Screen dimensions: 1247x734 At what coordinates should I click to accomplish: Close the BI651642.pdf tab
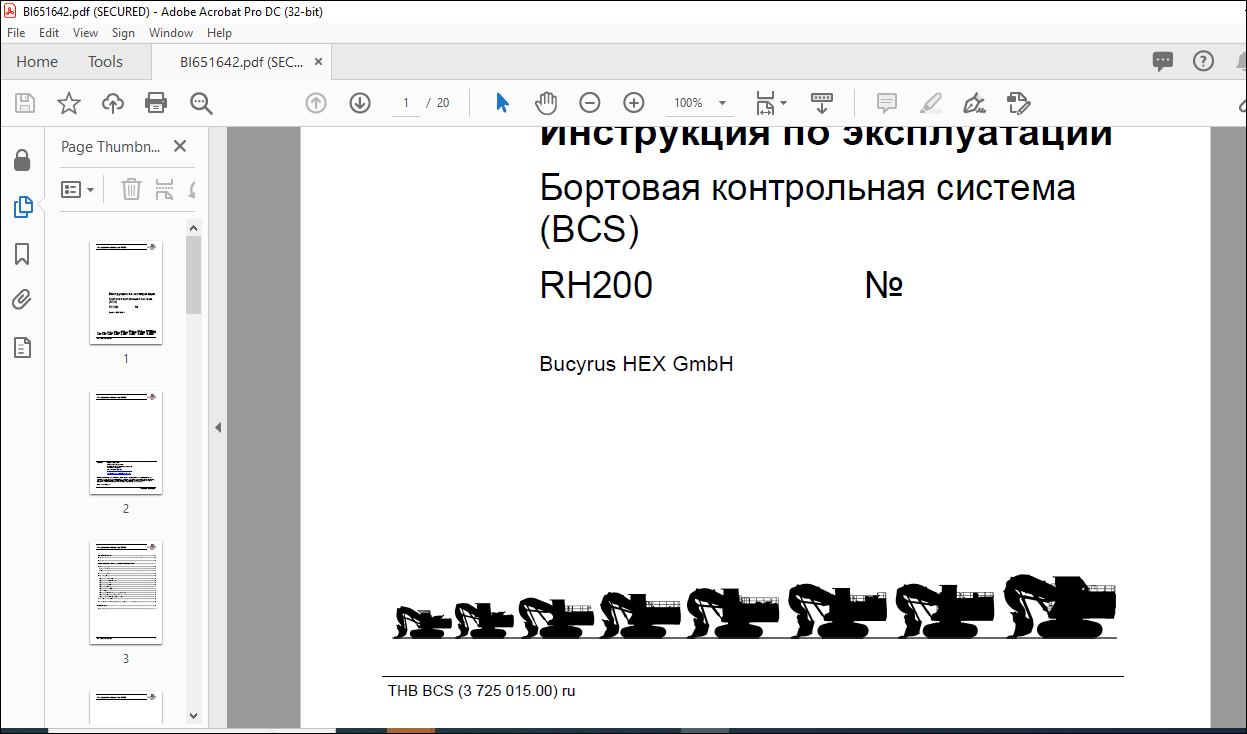(x=319, y=62)
